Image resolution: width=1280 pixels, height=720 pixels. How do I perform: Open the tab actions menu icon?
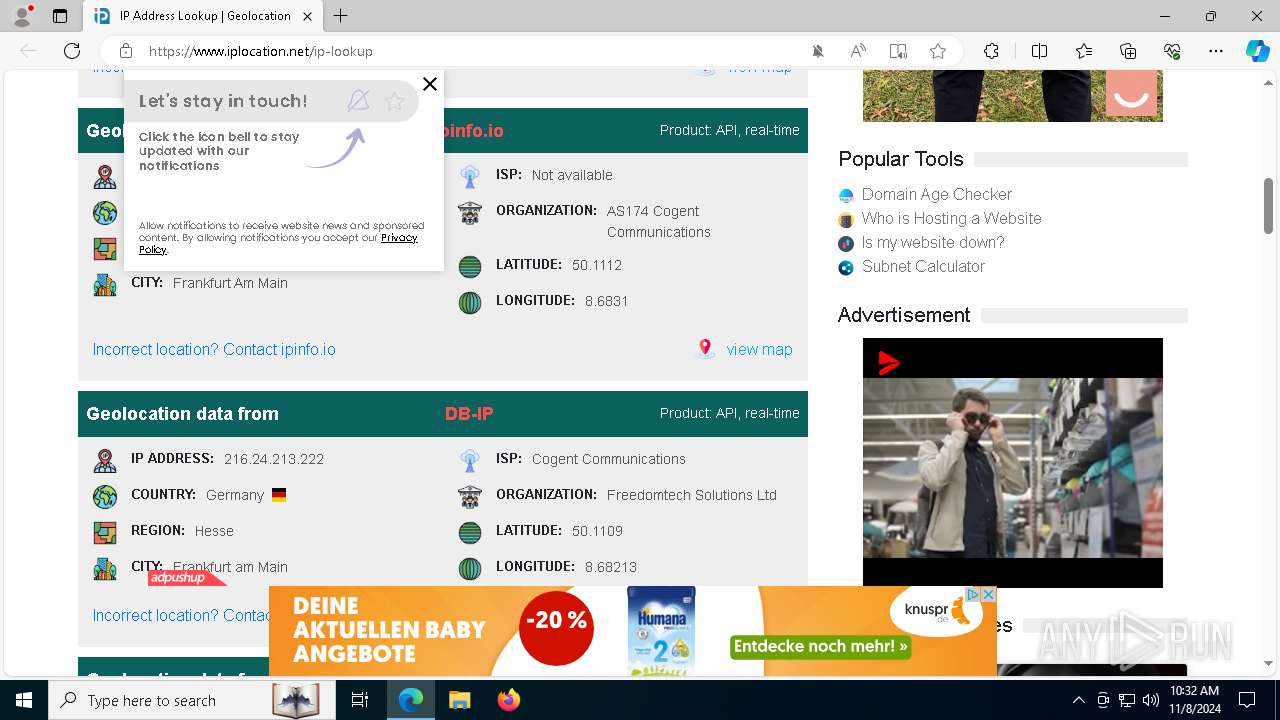(60, 16)
